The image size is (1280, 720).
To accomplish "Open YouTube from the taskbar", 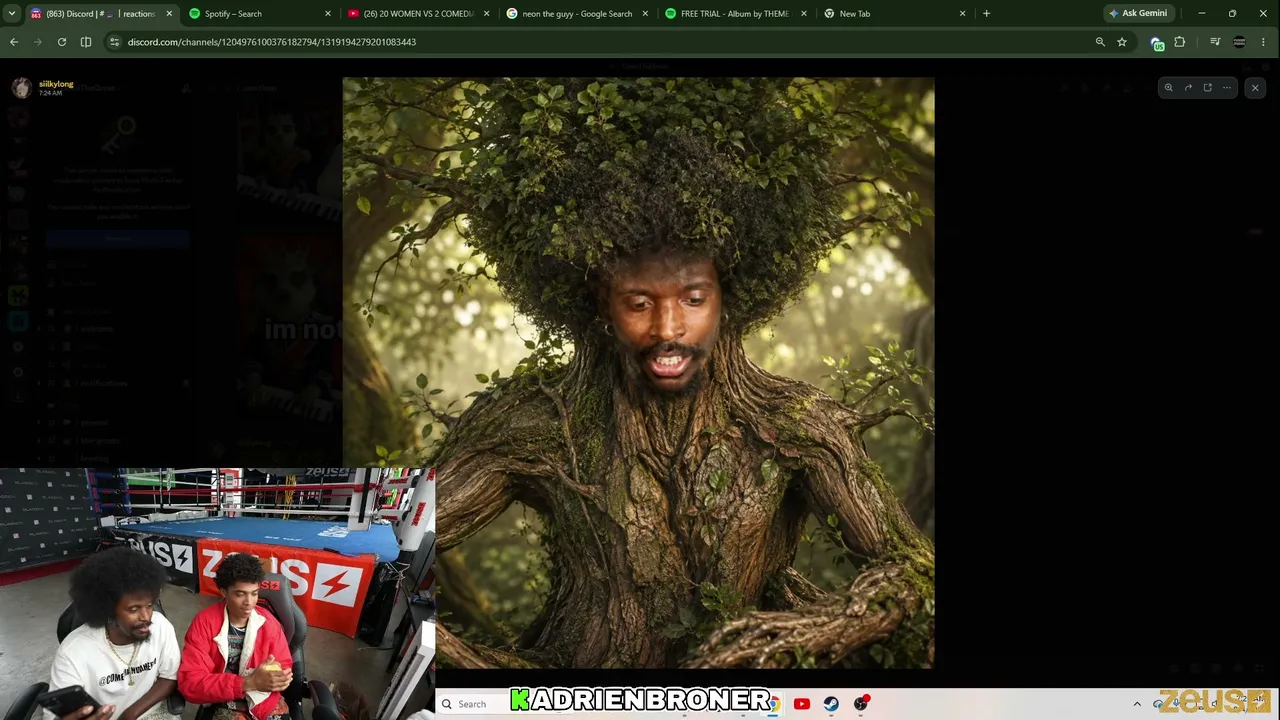I will (x=801, y=704).
